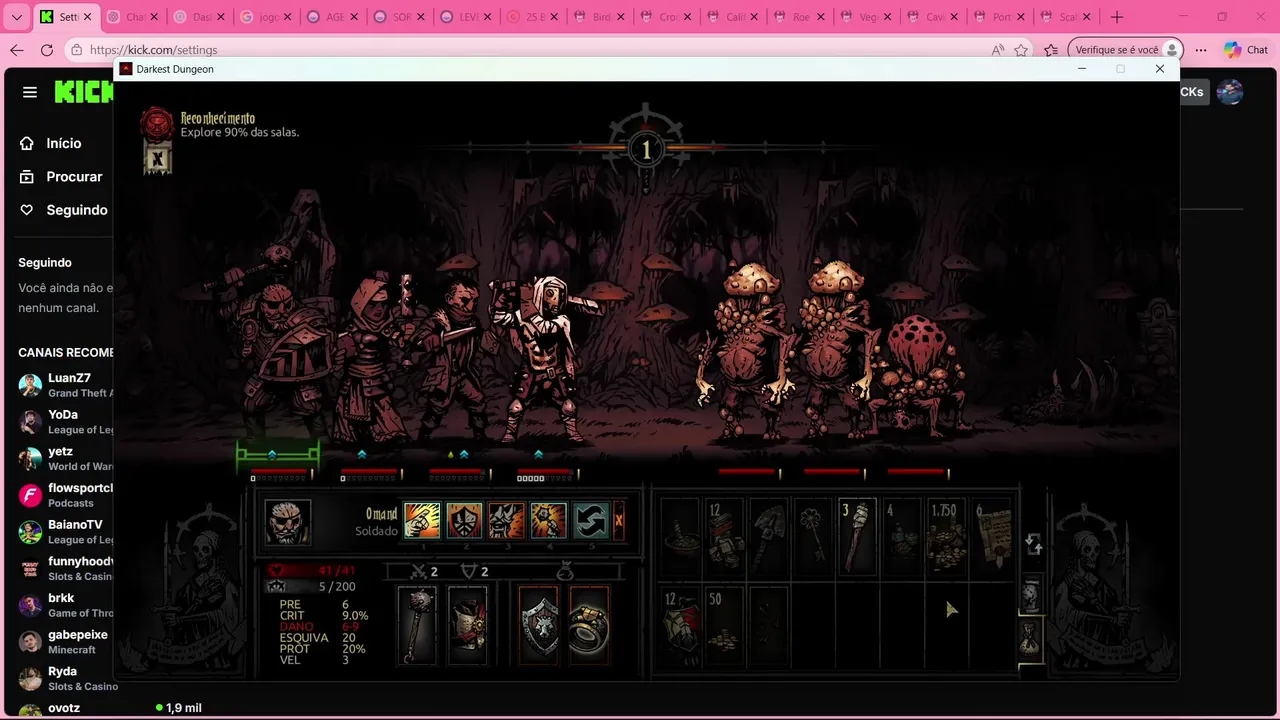The height and width of the screenshot is (720, 1280).
Task: Click Omand's highlighted health bar
Action: [x=279, y=471]
